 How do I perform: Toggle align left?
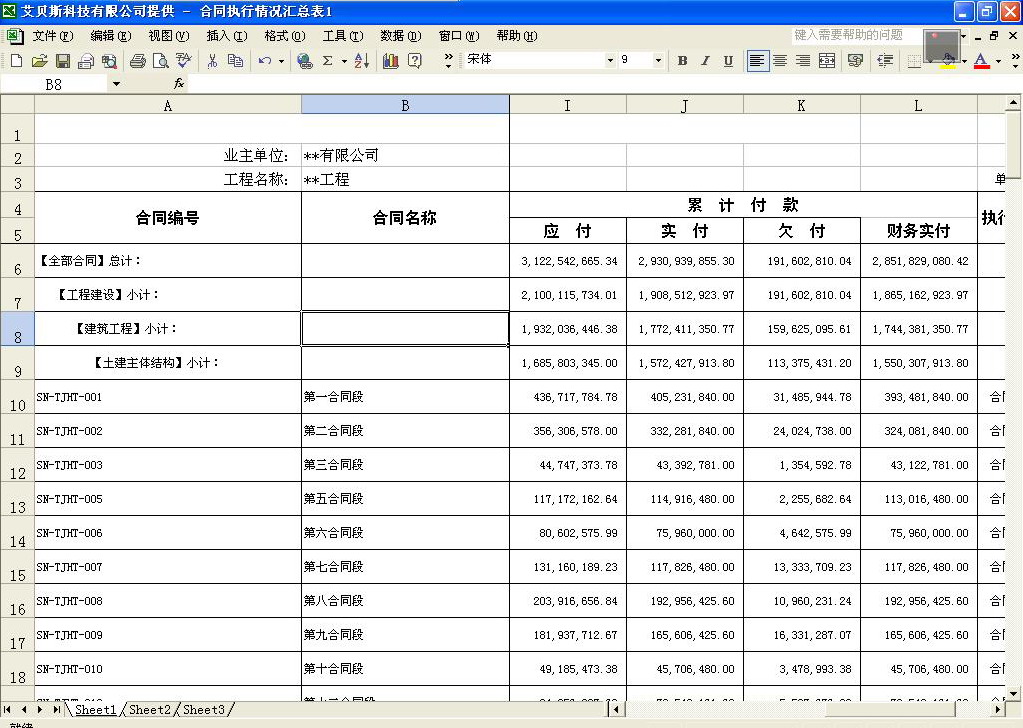coord(757,61)
